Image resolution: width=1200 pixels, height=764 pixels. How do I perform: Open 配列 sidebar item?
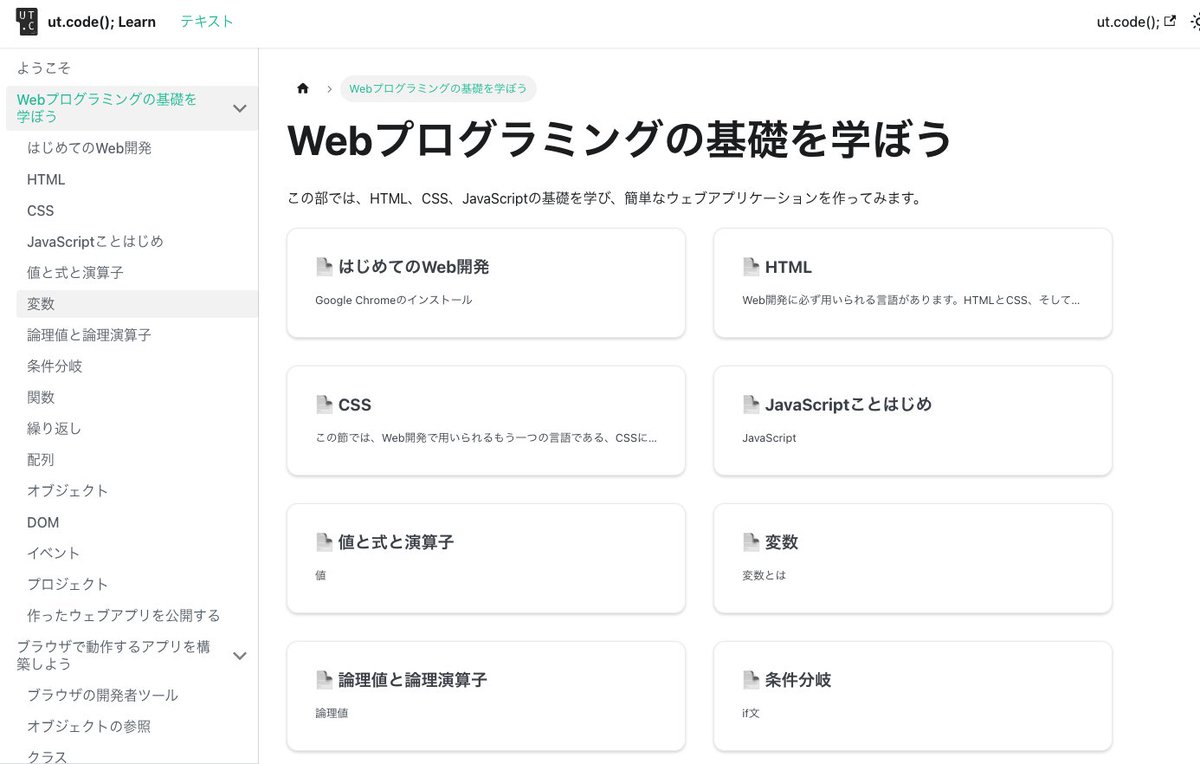41,460
